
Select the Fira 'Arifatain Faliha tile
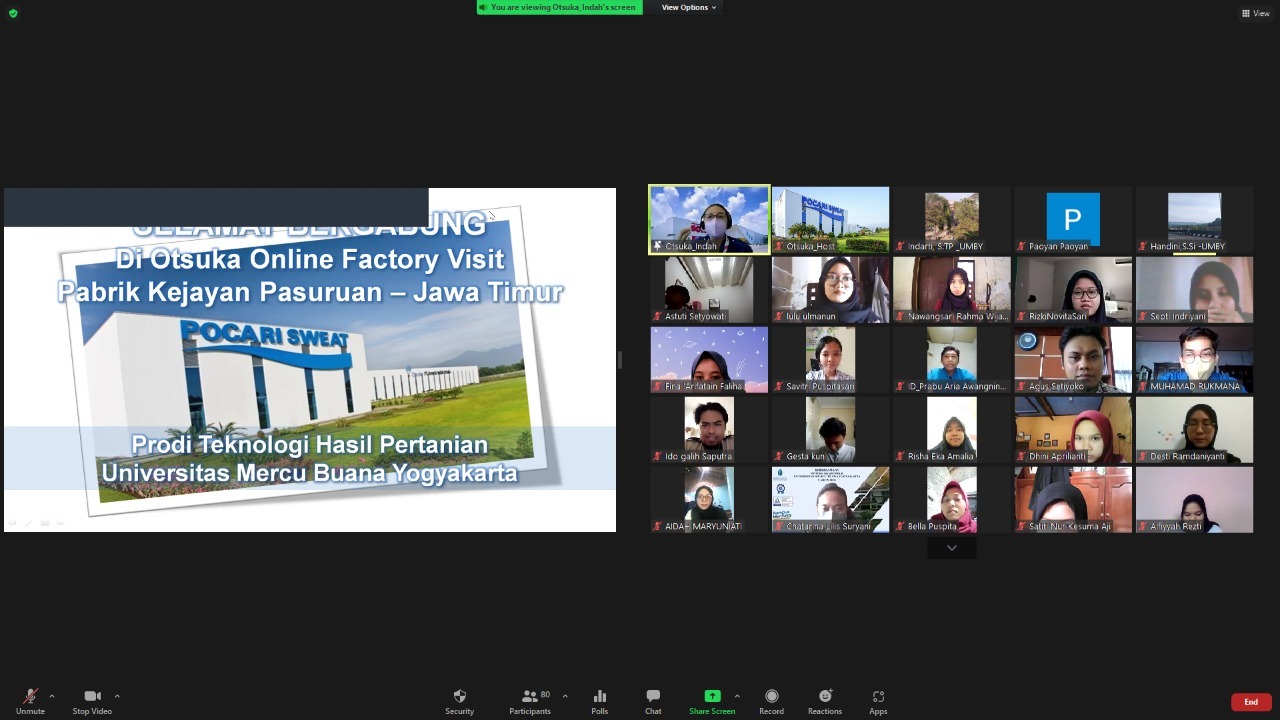tap(709, 360)
